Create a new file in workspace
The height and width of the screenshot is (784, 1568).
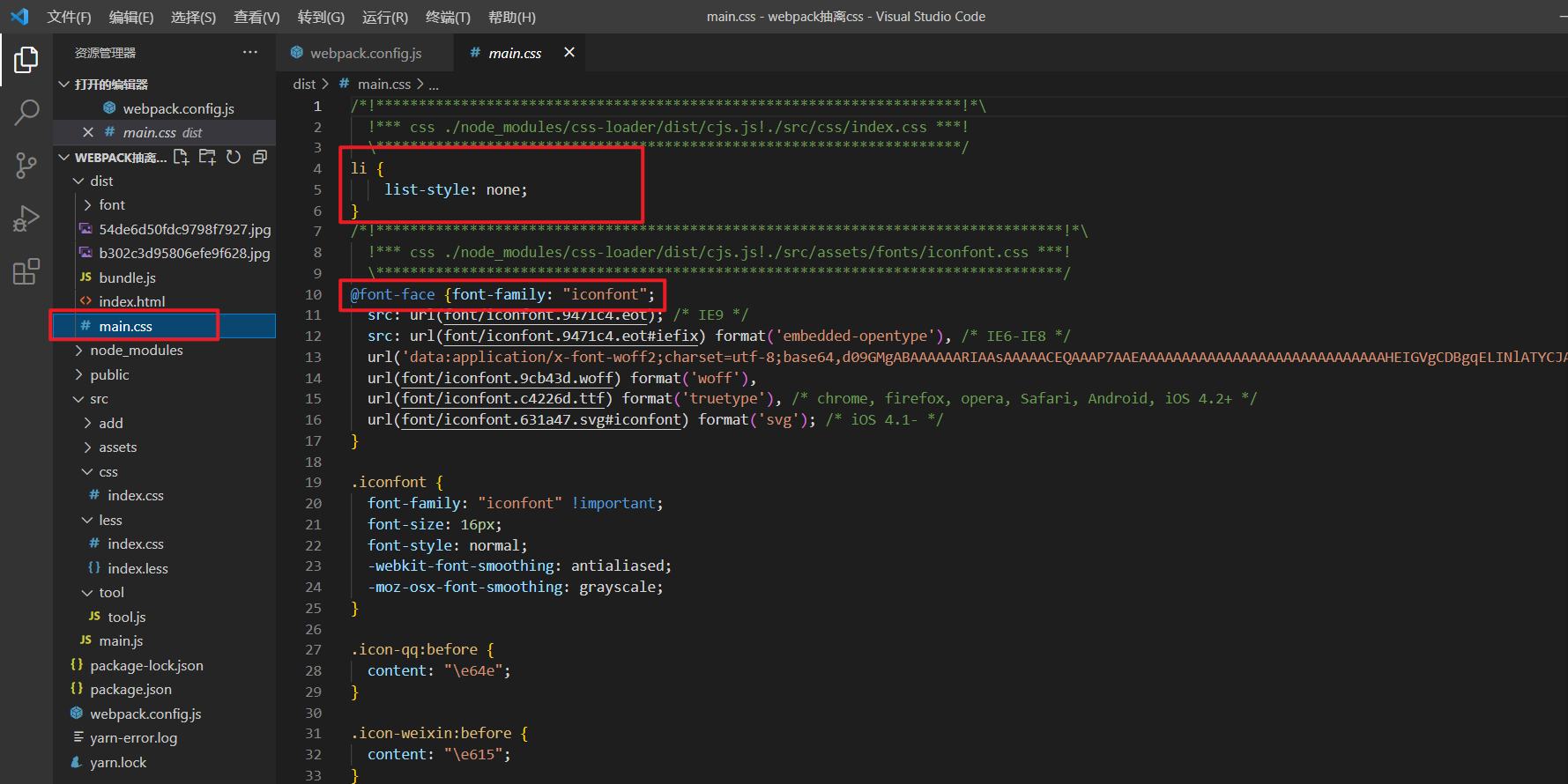[x=182, y=157]
